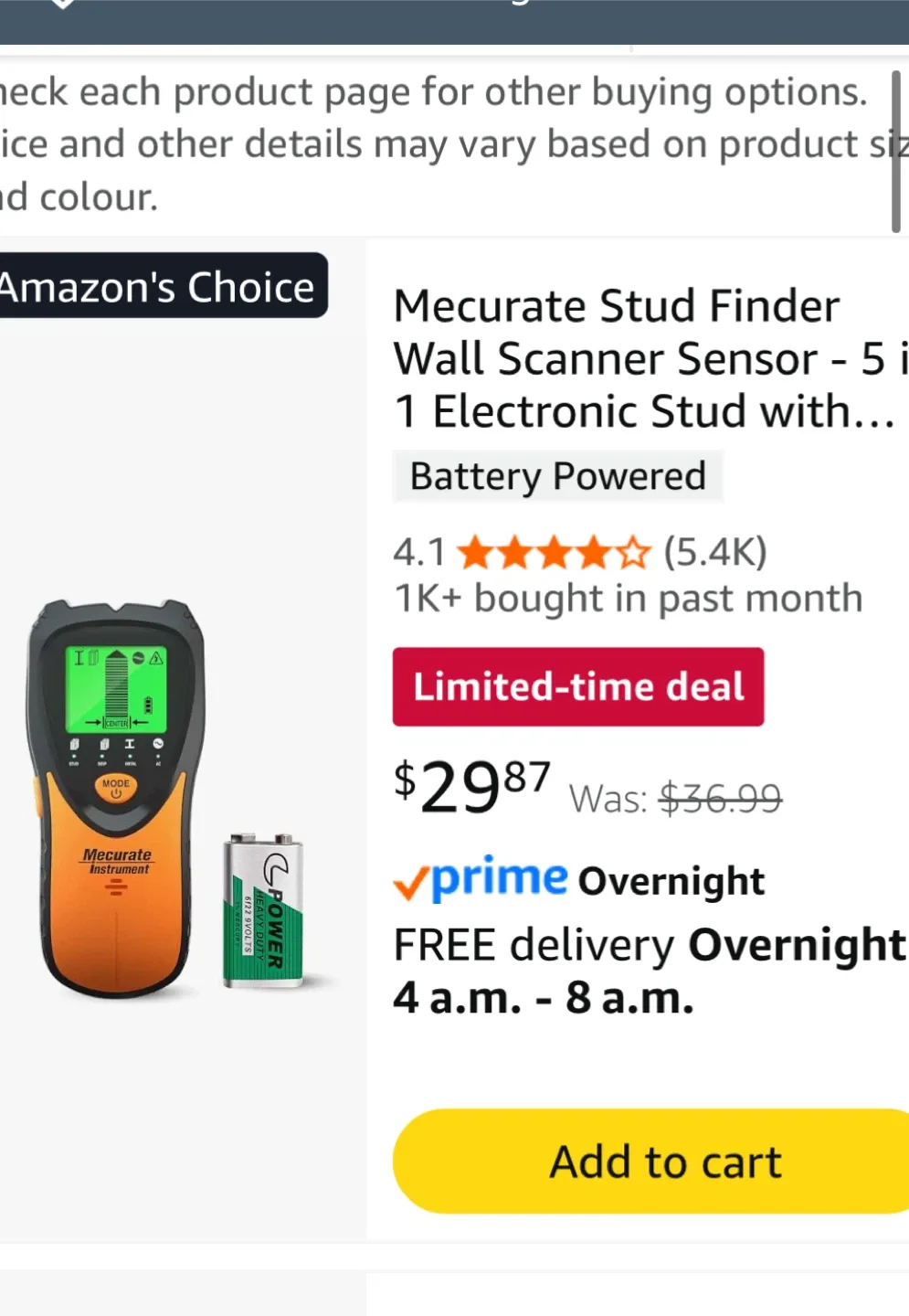This screenshot has height=1316, width=909.
Task: Click the Amazon's Choice badge
Action: [x=155, y=286]
